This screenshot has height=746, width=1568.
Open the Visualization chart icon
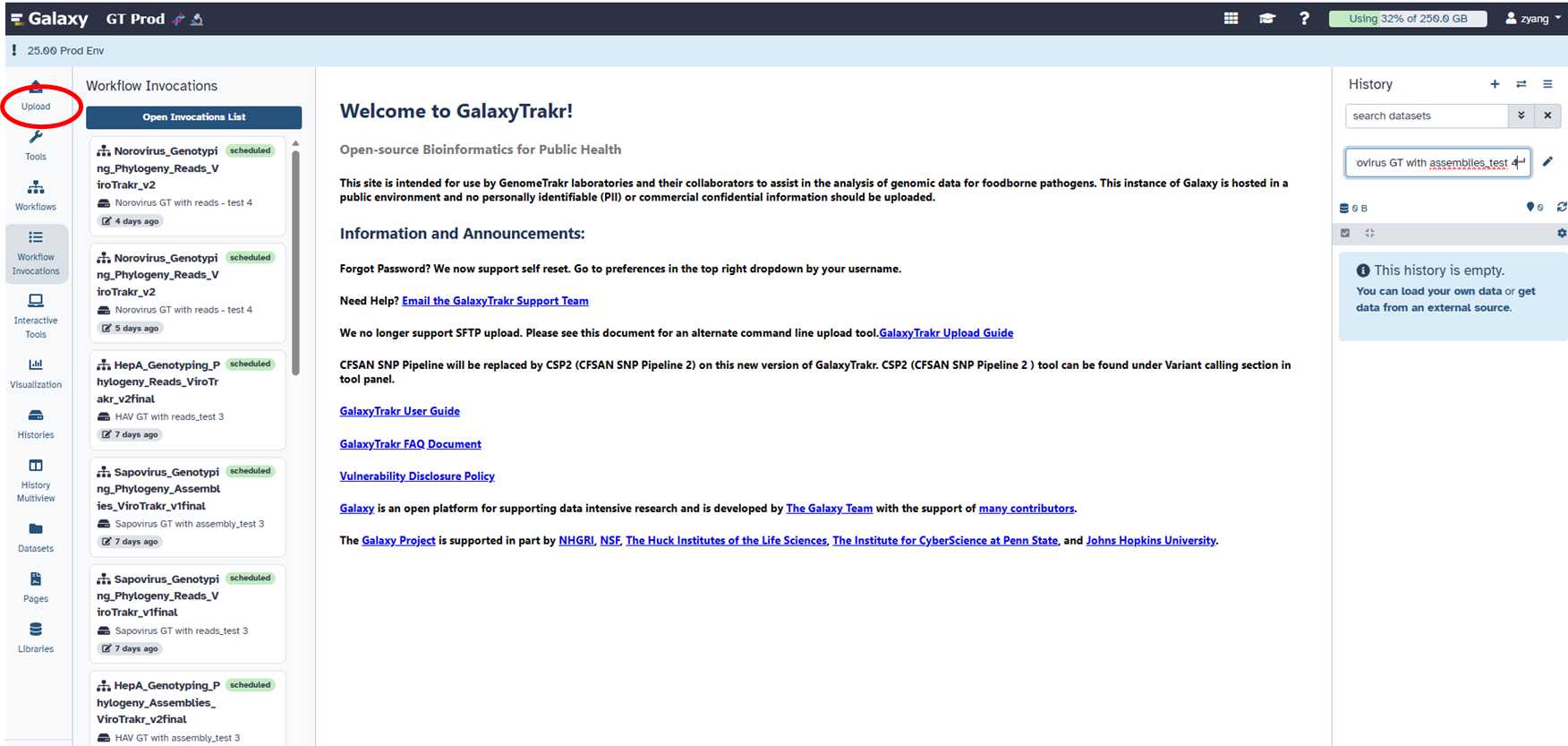pos(36,373)
